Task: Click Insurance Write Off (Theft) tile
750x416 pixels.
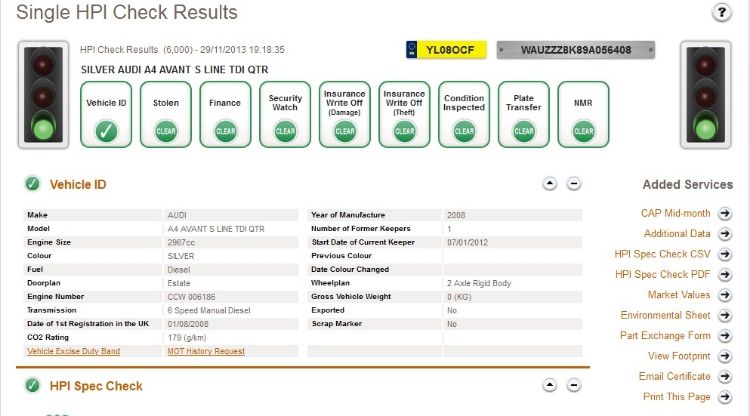Action: pyautogui.click(x=404, y=114)
